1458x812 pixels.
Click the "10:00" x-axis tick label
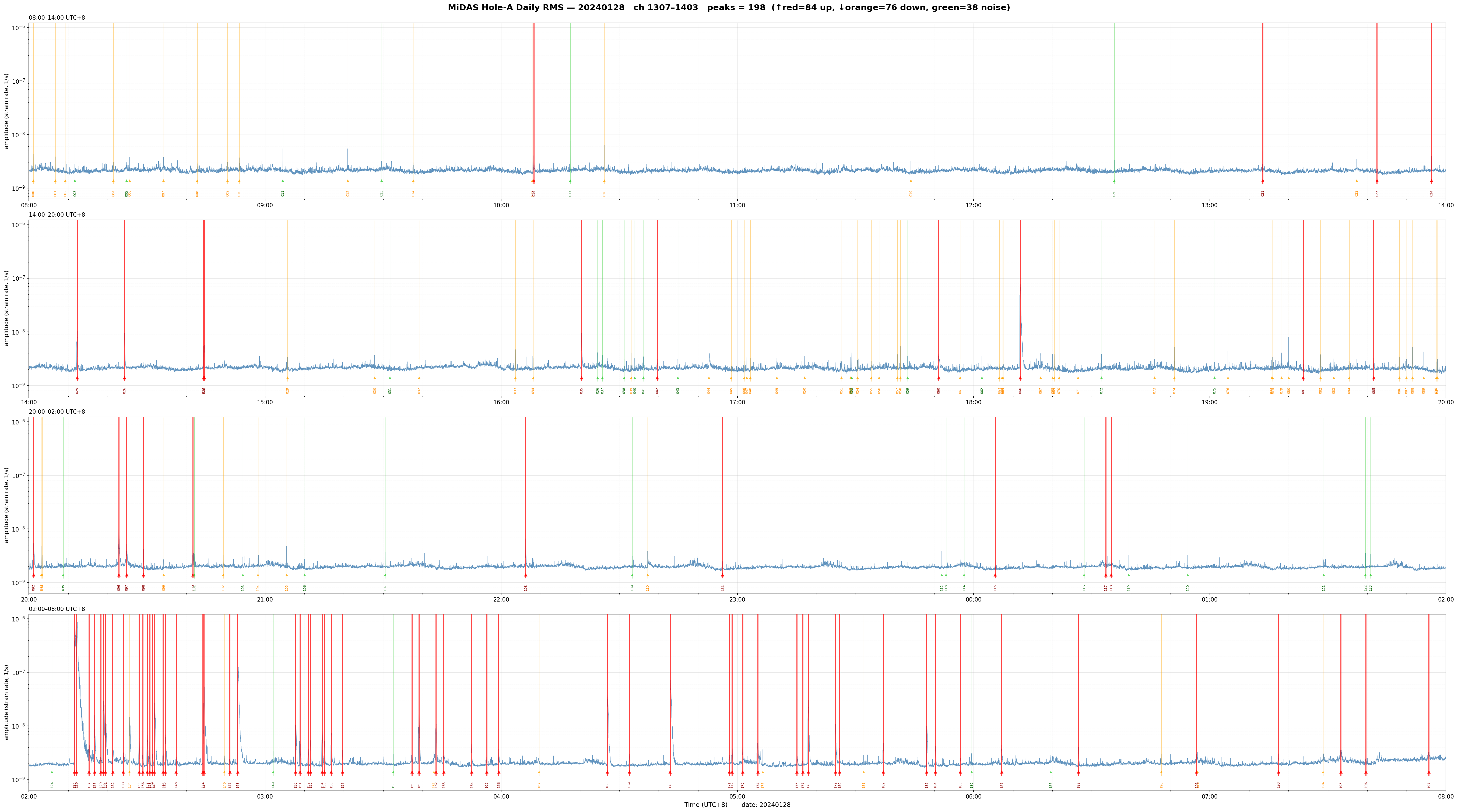501,205
